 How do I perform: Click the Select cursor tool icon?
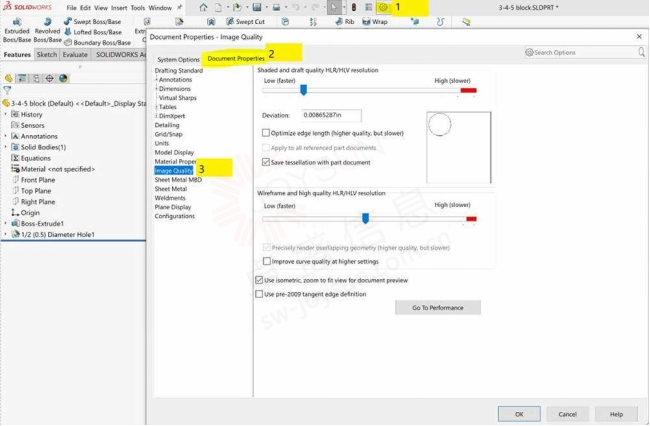click(x=334, y=7)
